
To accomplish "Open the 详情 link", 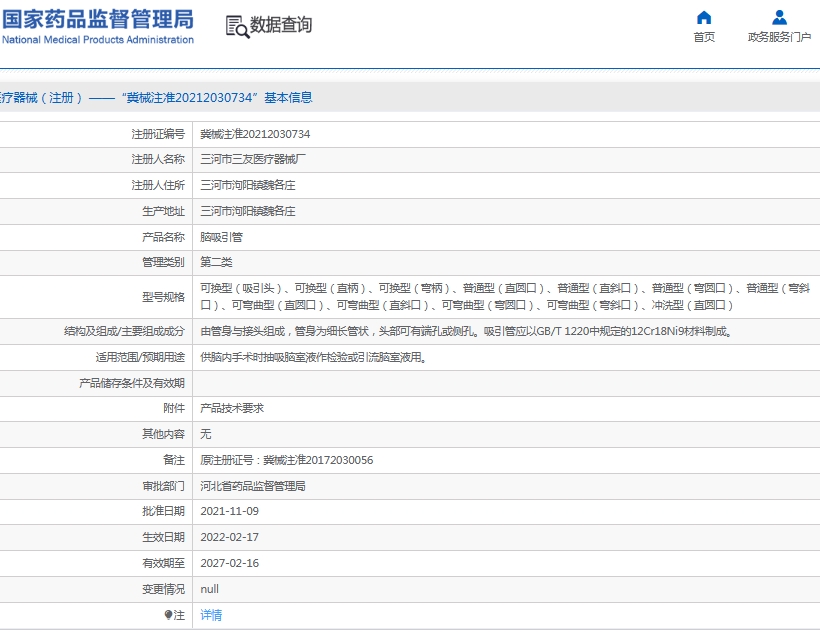I will tap(211, 615).
